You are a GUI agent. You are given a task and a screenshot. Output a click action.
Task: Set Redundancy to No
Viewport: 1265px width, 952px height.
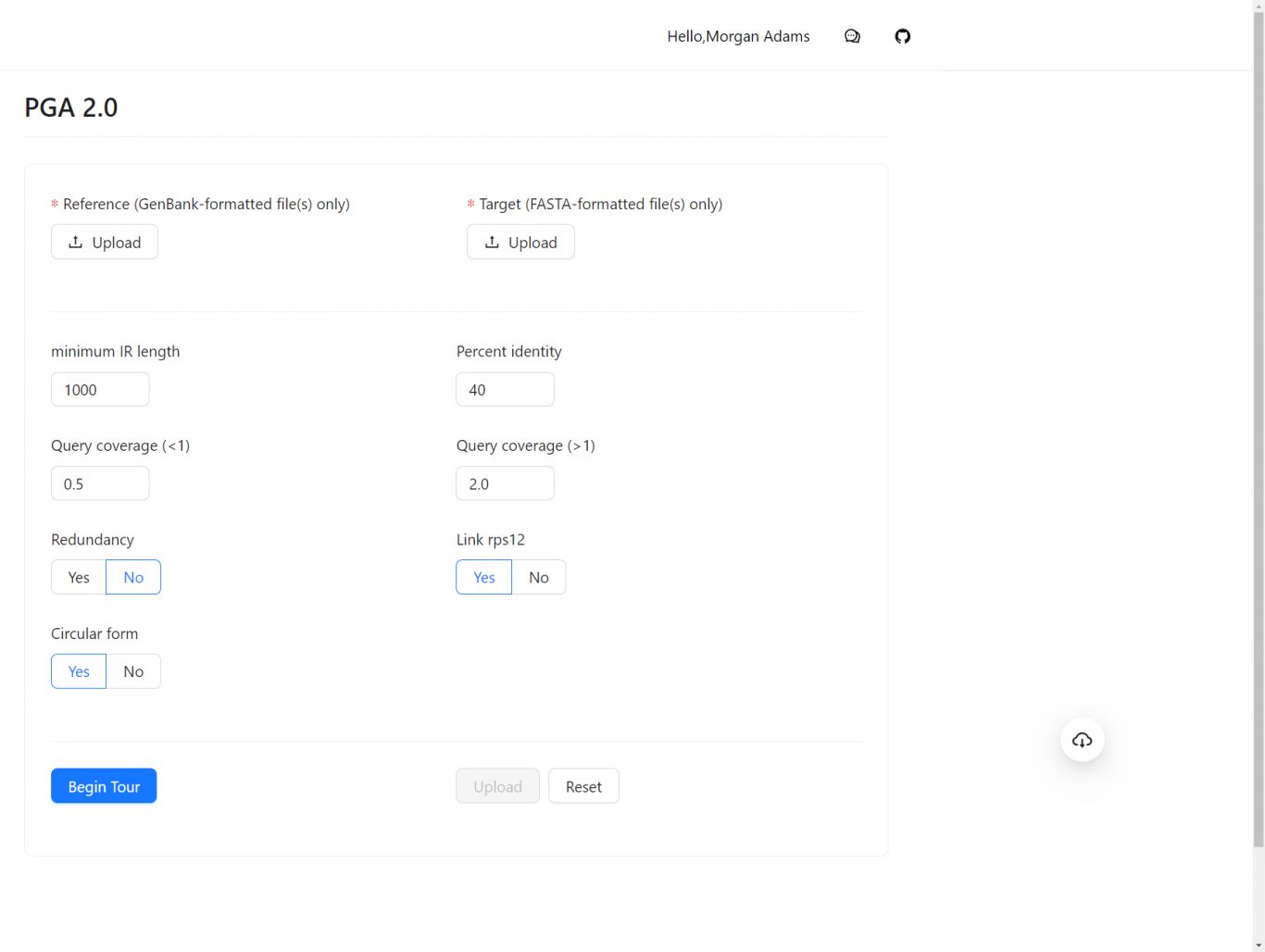133,577
